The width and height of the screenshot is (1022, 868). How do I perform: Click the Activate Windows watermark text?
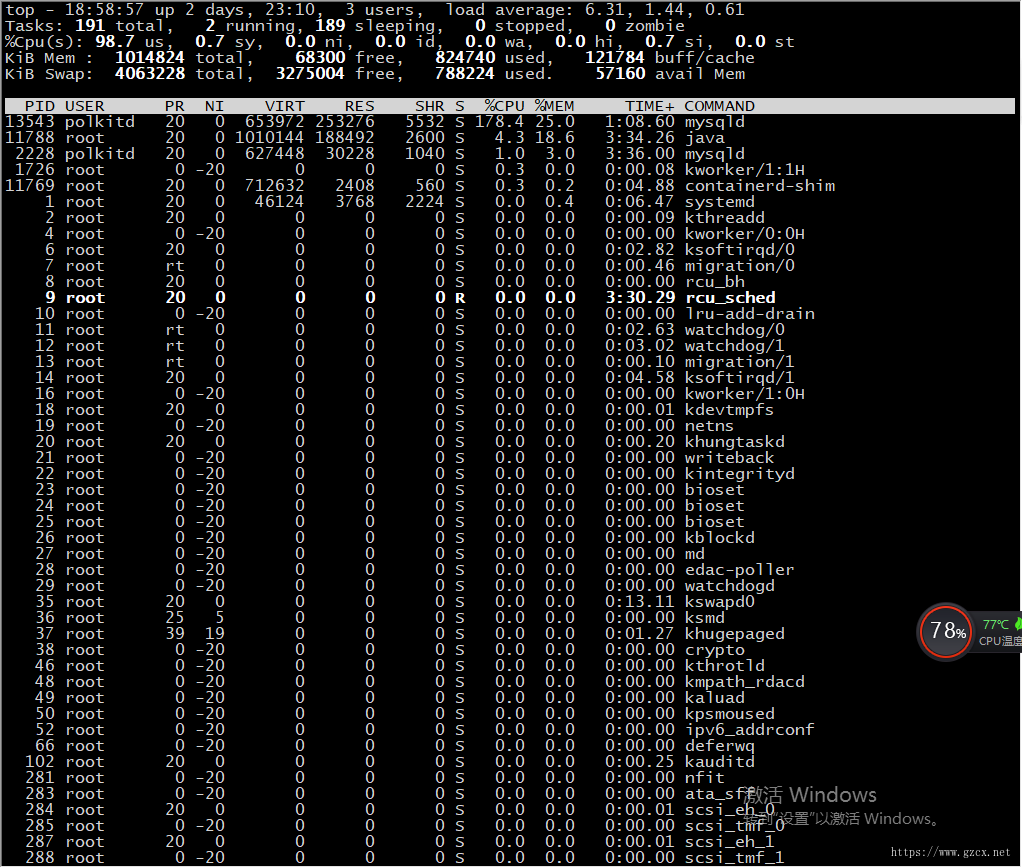tap(811, 794)
